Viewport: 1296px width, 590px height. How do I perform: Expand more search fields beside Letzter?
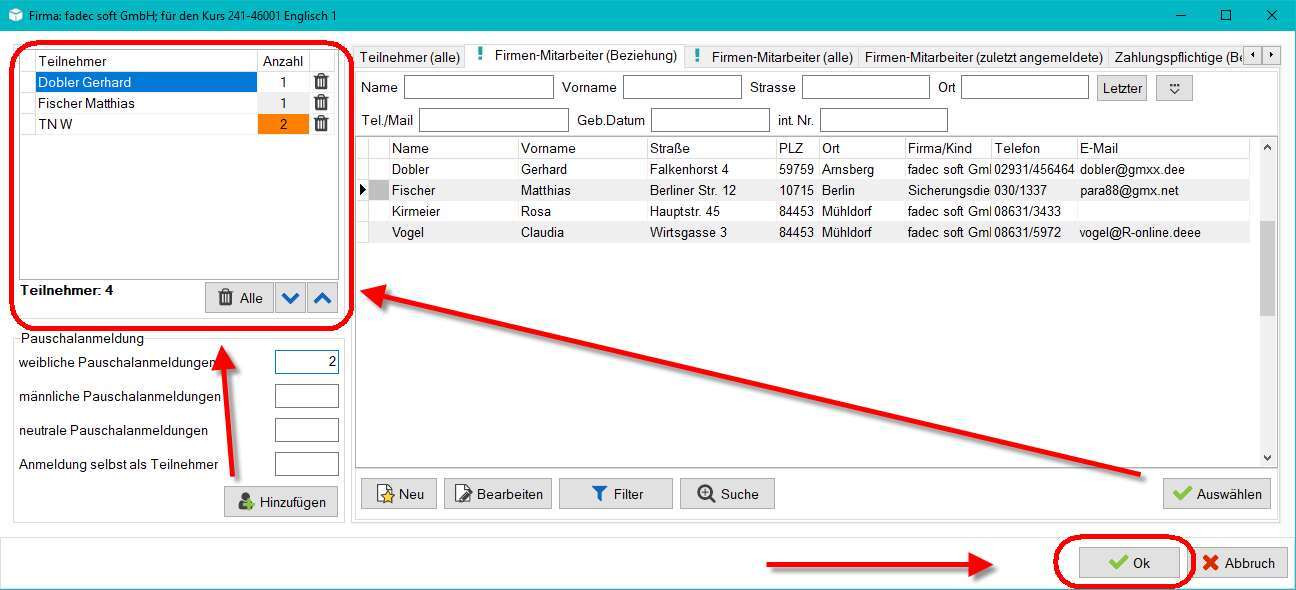tap(1175, 88)
